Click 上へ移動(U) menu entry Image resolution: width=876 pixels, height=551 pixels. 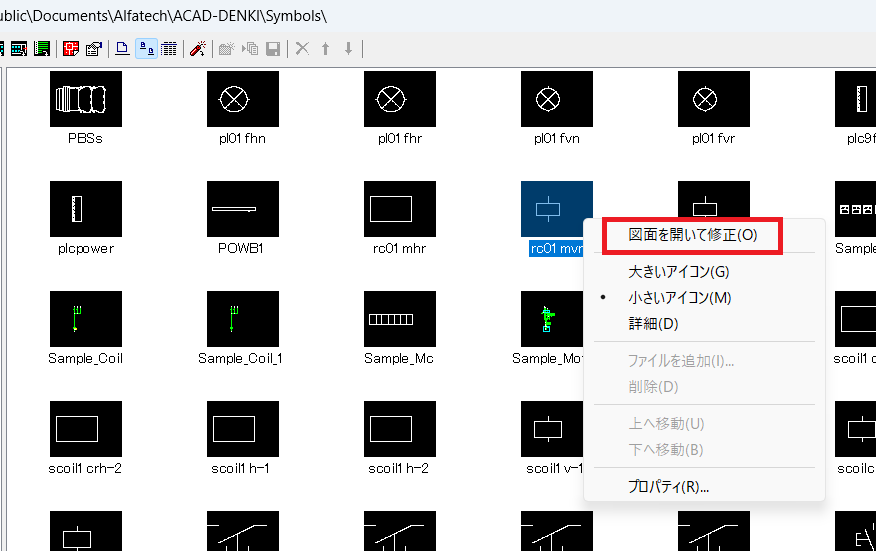pos(666,424)
